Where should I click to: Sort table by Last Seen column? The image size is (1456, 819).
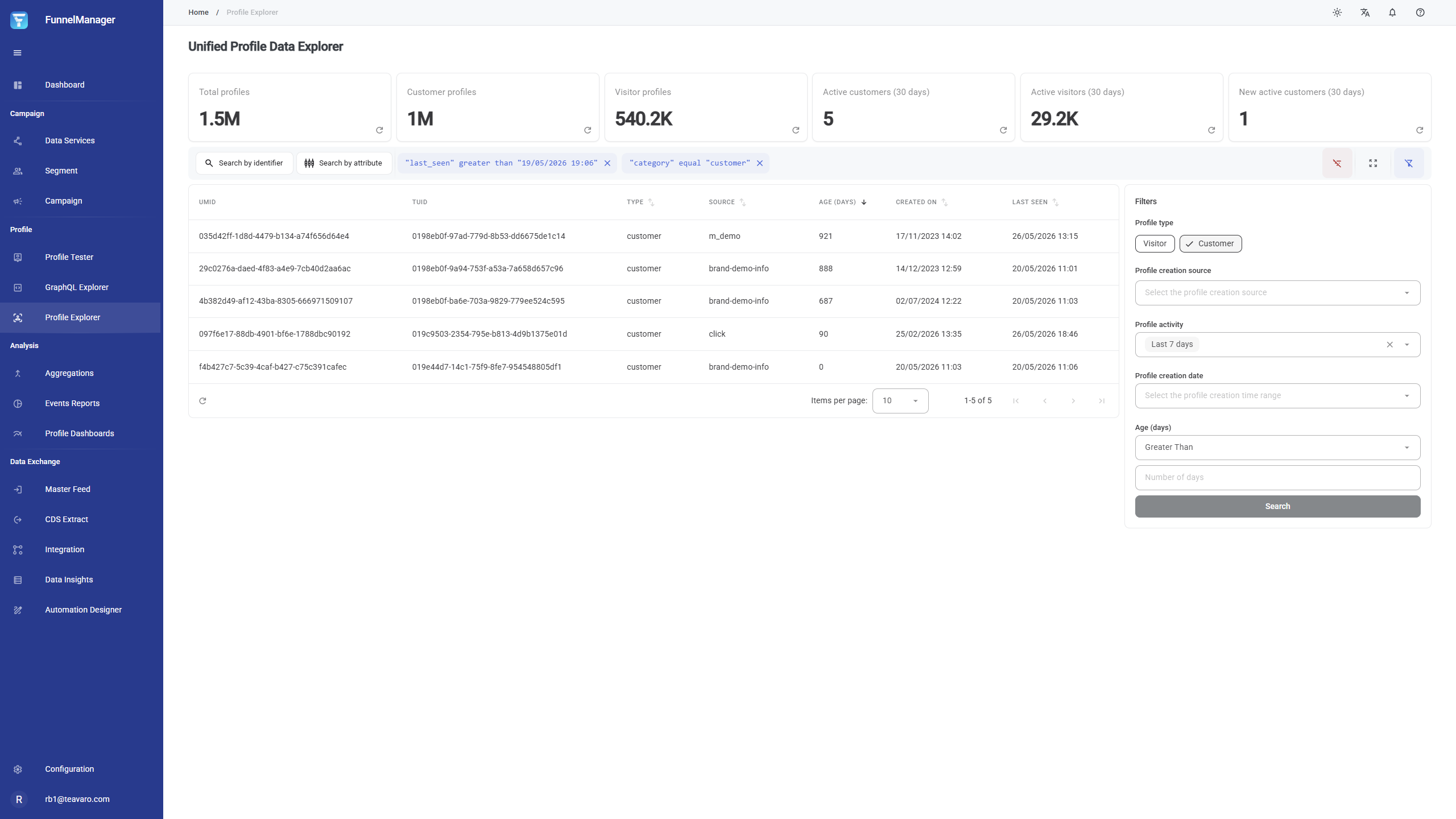pyautogui.click(x=1056, y=202)
